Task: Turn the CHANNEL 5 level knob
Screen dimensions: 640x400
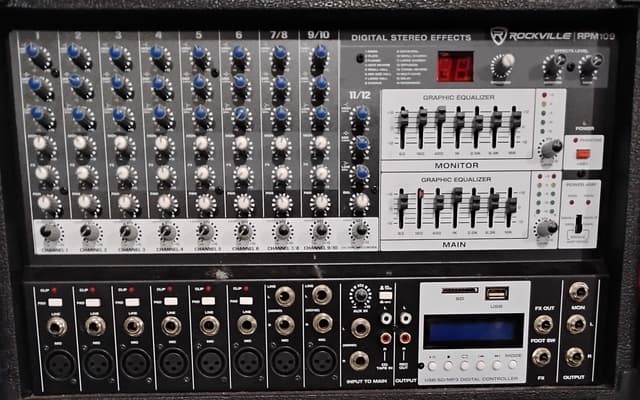Action: click(x=206, y=231)
